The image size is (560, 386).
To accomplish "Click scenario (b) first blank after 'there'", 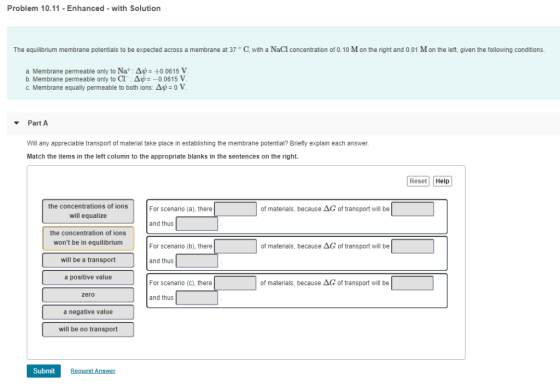I will click(235, 246).
